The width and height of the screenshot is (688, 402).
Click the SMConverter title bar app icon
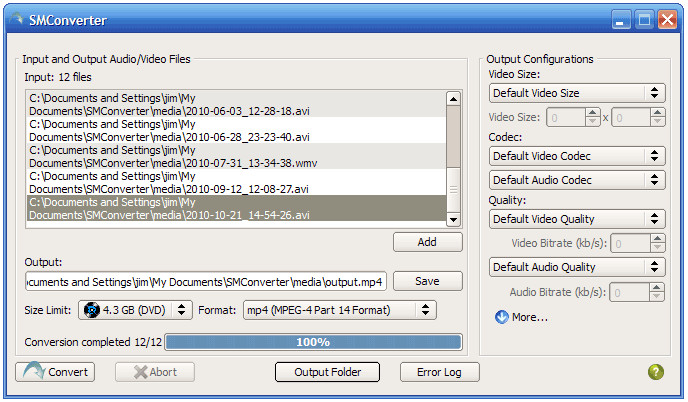(17, 18)
